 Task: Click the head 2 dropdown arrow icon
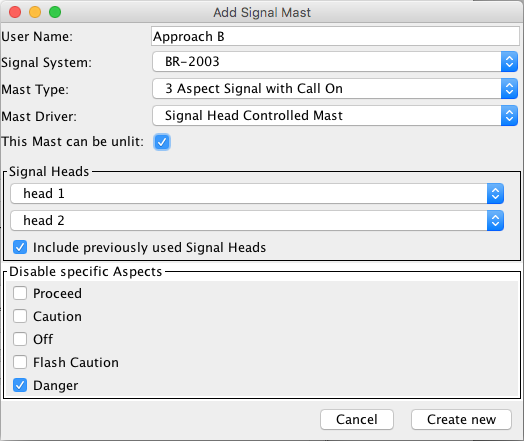pyautogui.click(x=495, y=220)
